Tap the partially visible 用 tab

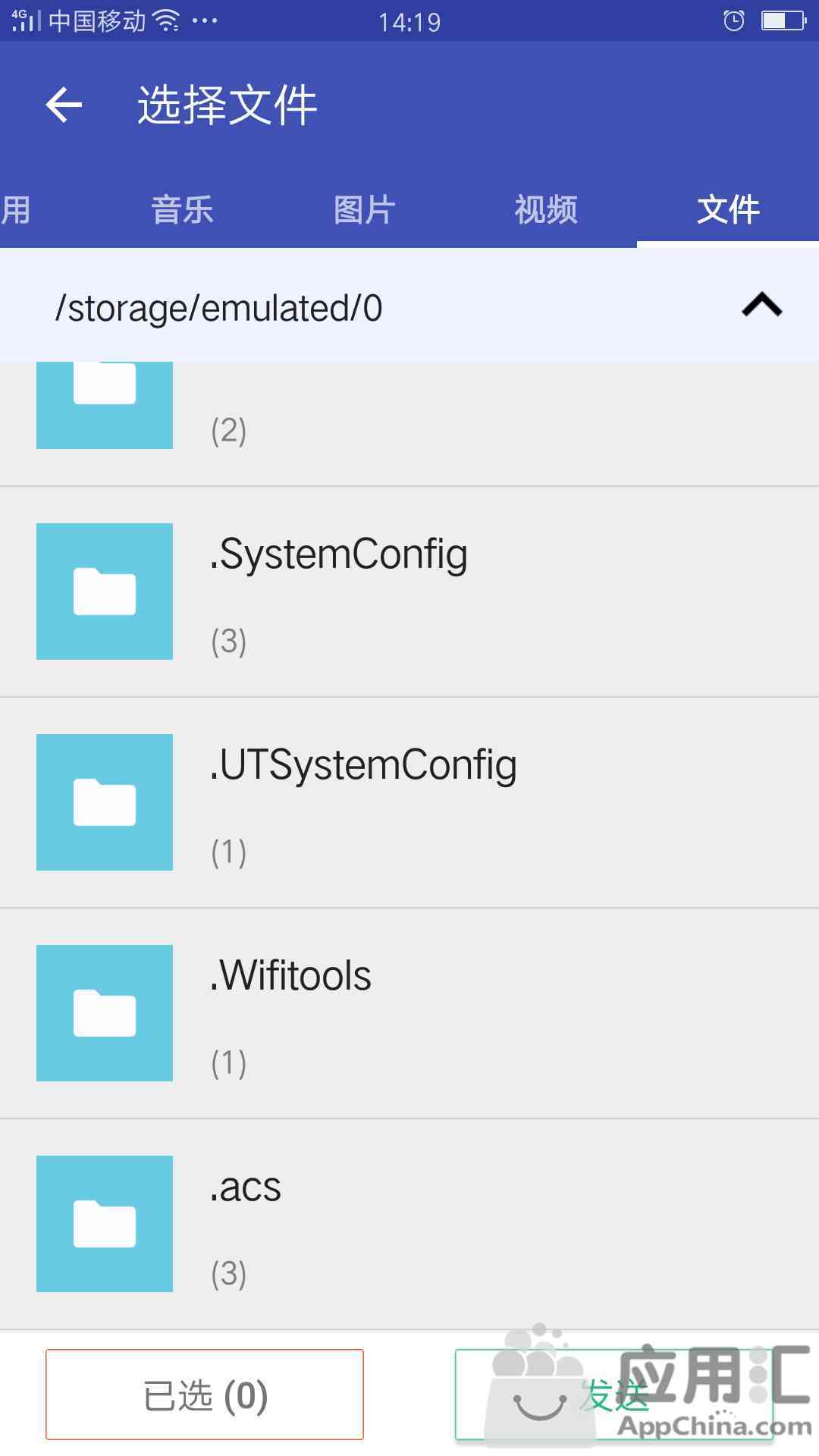pyautogui.click(x=17, y=210)
